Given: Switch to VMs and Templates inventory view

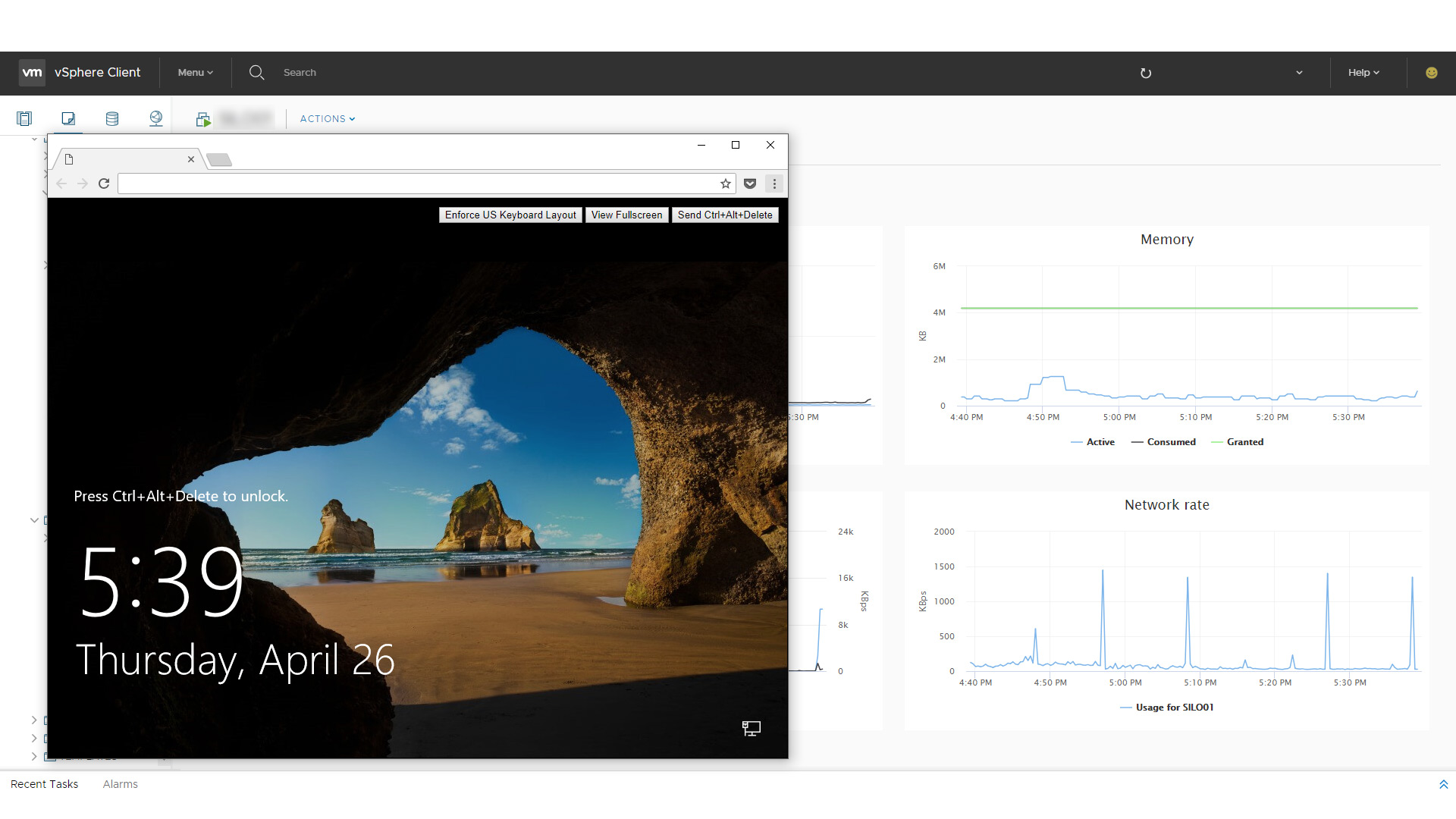Looking at the screenshot, I should [x=68, y=119].
